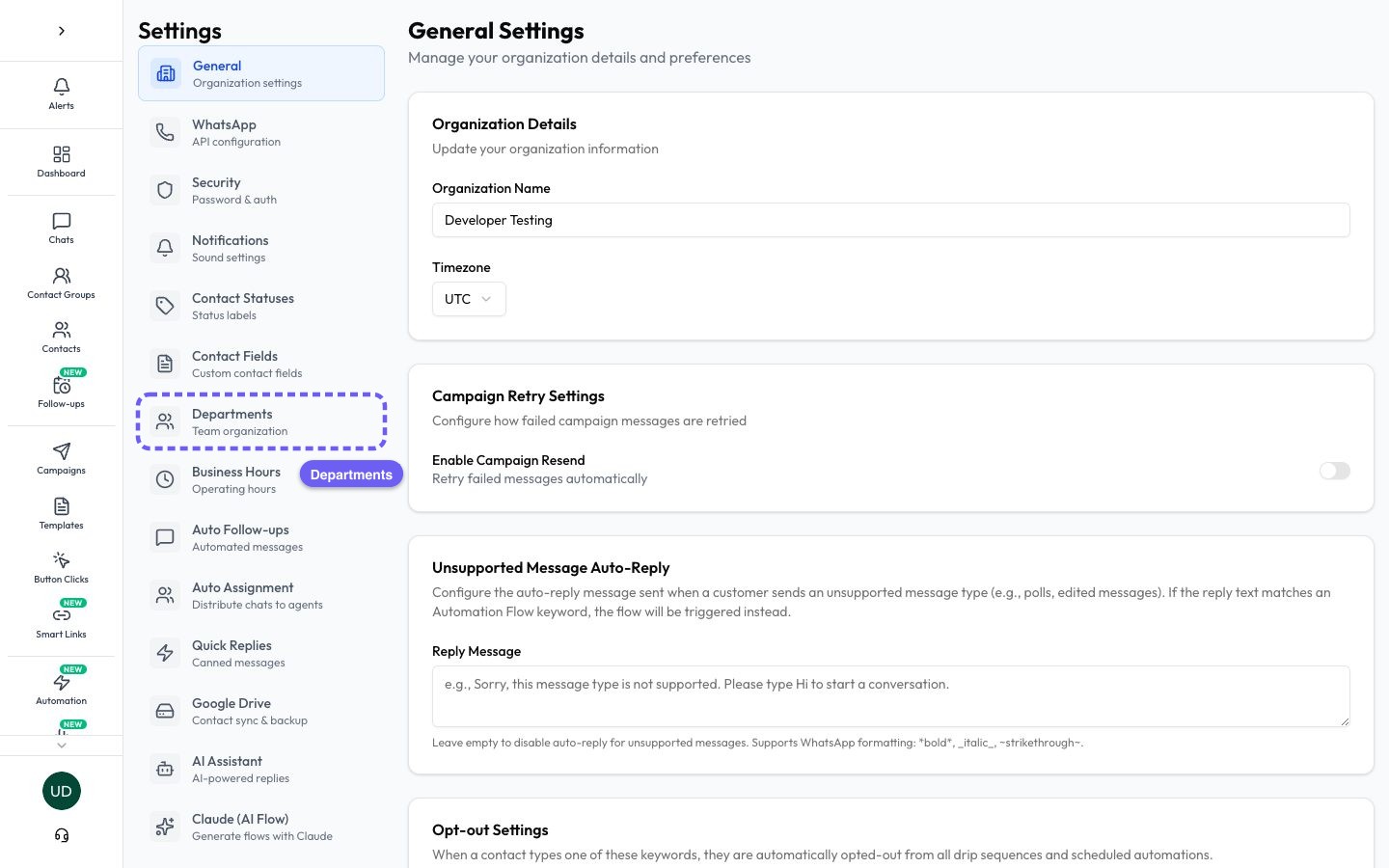The height and width of the screenshot is (868, 1389).
Task: Open Notifications sound settings
Action: click(261, 248)
